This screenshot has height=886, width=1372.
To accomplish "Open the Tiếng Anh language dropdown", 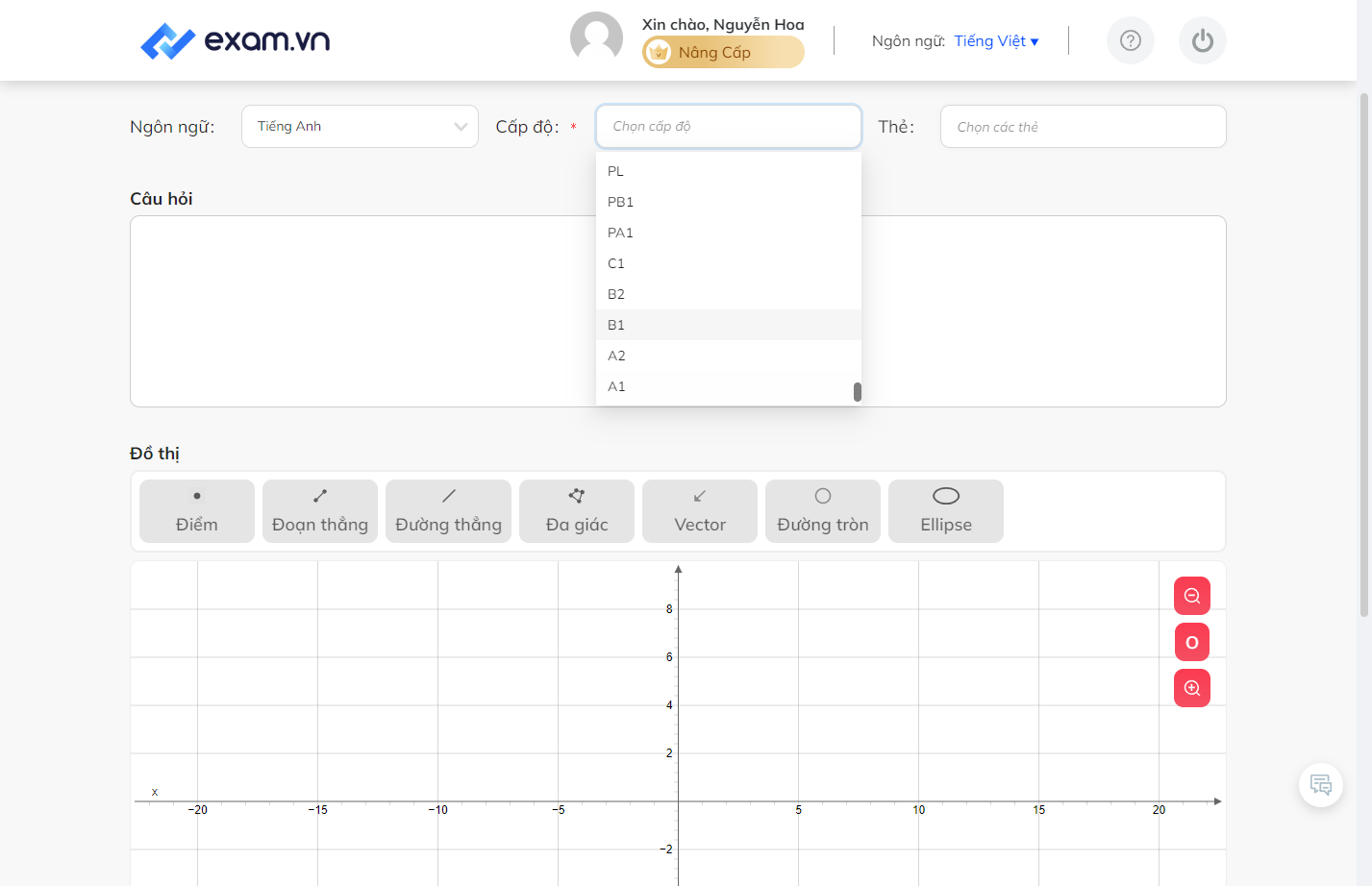I will [360, 126].
